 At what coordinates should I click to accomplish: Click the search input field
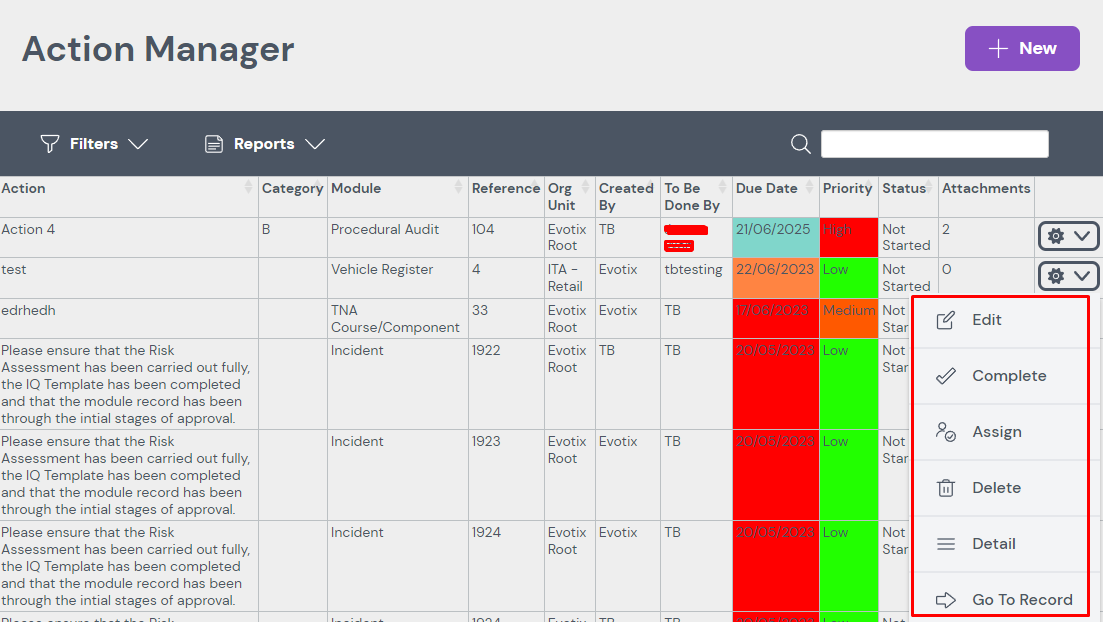(x=934, y=144)
